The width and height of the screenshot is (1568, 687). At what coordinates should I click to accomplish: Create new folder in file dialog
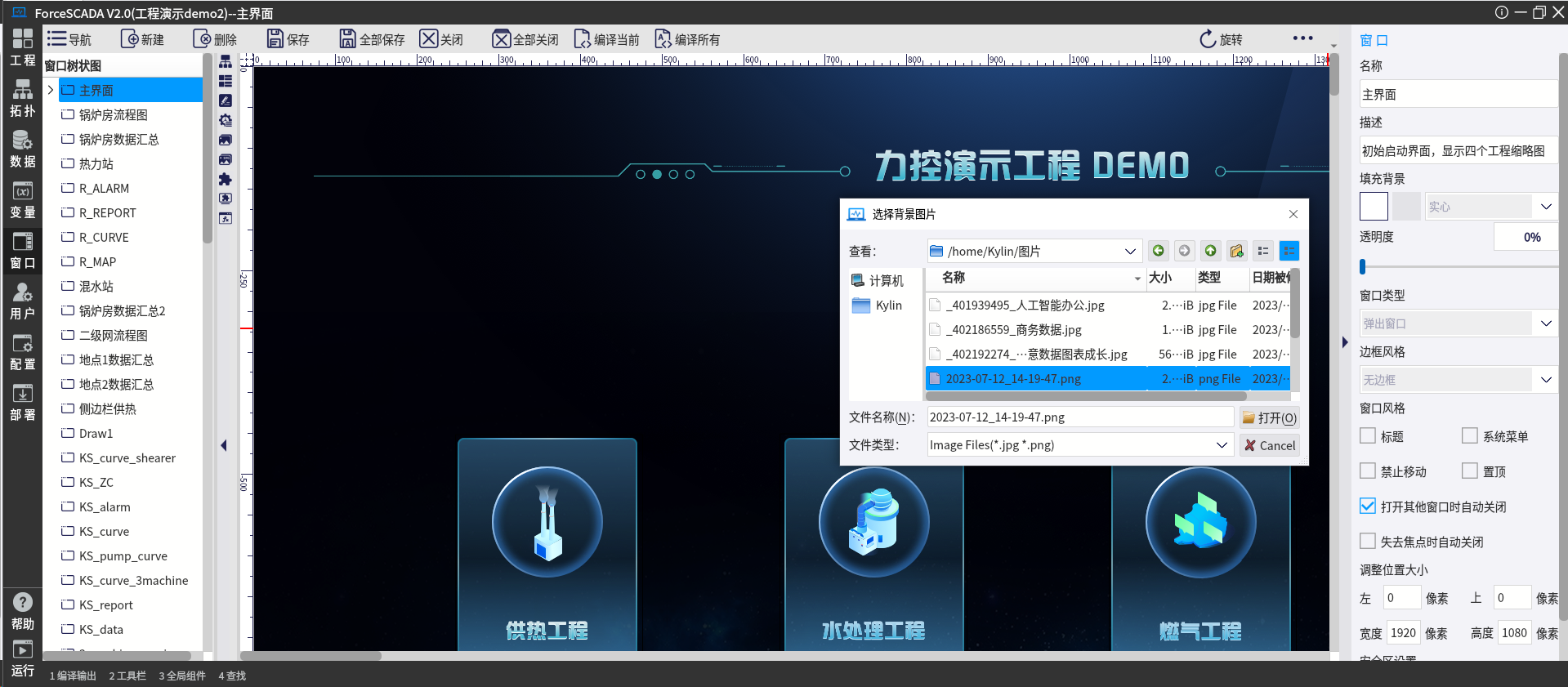click(x=1236, y=251)
